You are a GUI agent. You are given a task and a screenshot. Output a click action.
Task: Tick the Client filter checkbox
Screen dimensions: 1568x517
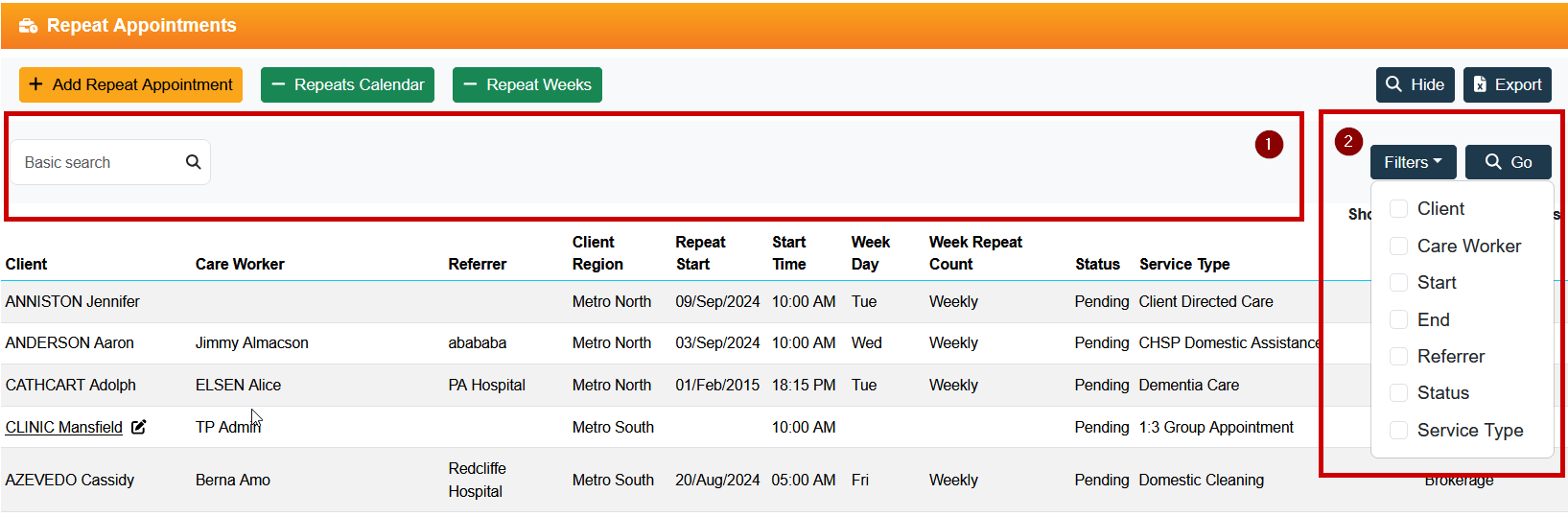tap(1399, 209)
